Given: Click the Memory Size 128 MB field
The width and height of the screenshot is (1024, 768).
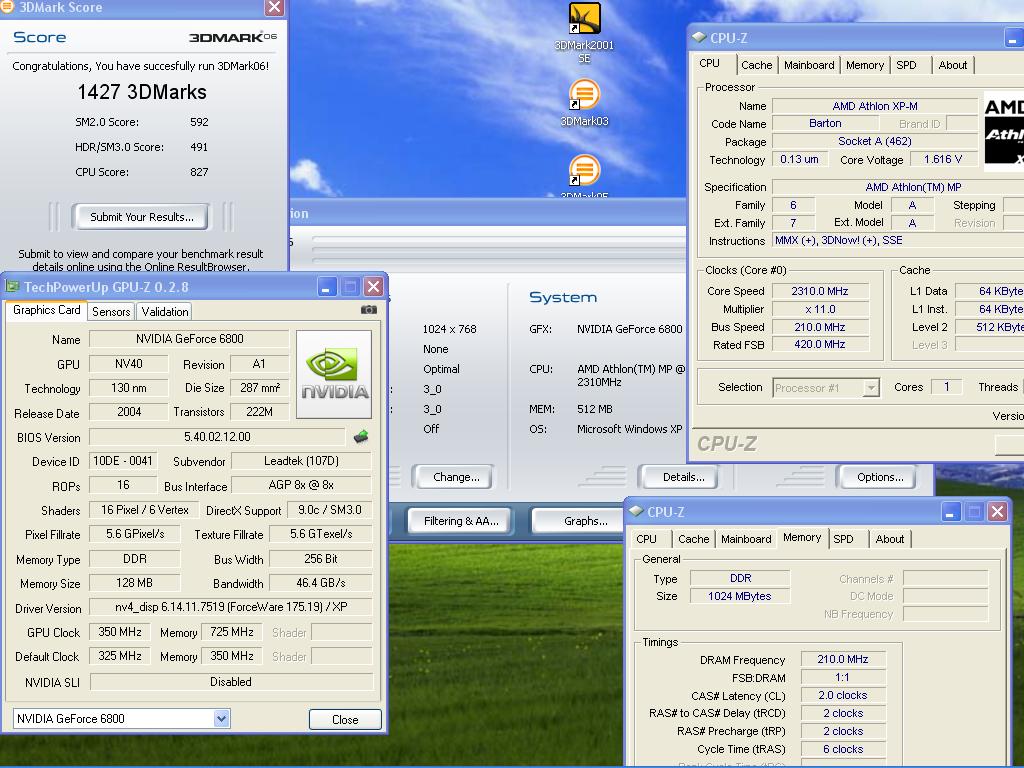Looking at the screenshot, I should click(134, 583).
